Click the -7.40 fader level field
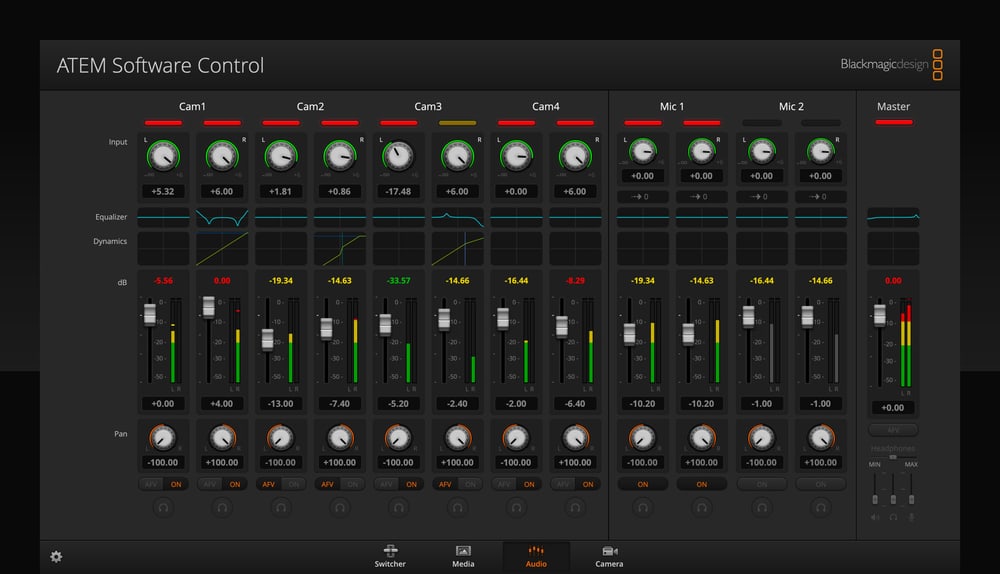The height and width of the screenshot is (574, 1000). click(x=340, y=404)
